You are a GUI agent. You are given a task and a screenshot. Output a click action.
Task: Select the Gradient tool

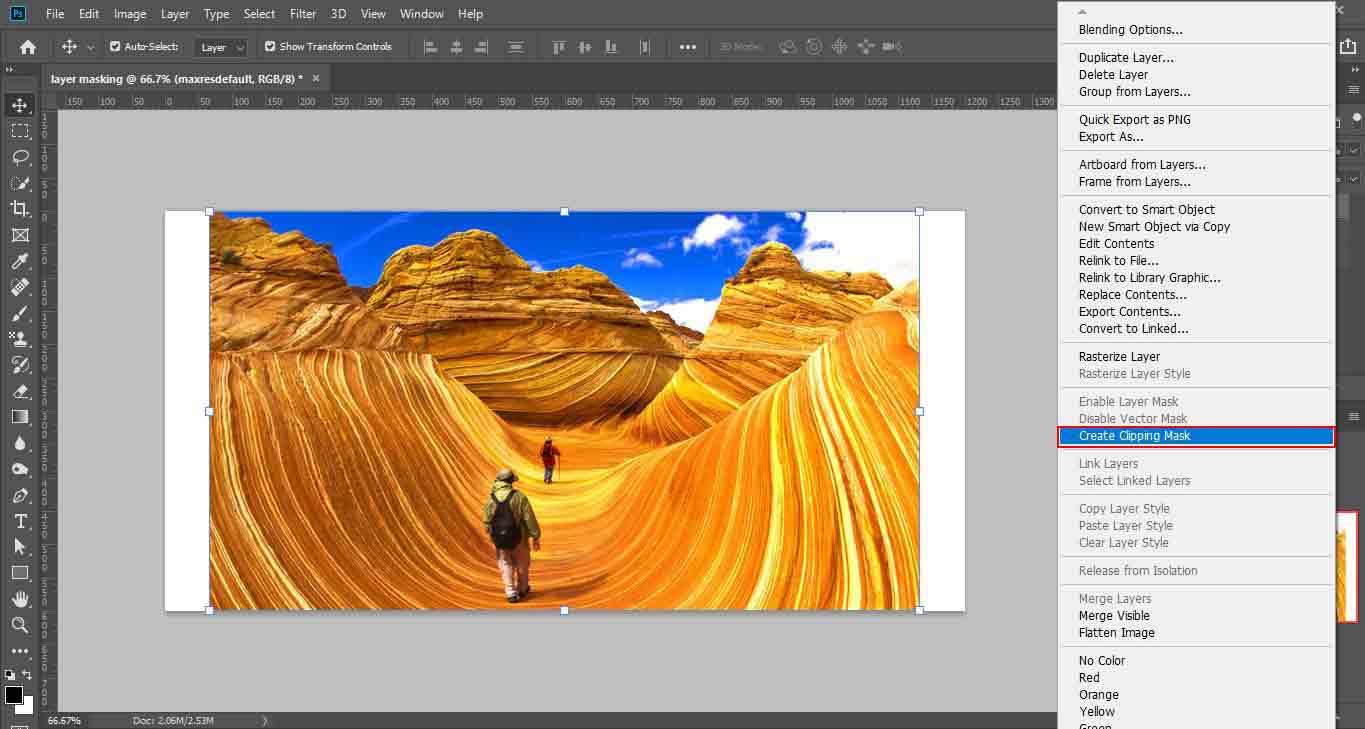click(20, 417)
